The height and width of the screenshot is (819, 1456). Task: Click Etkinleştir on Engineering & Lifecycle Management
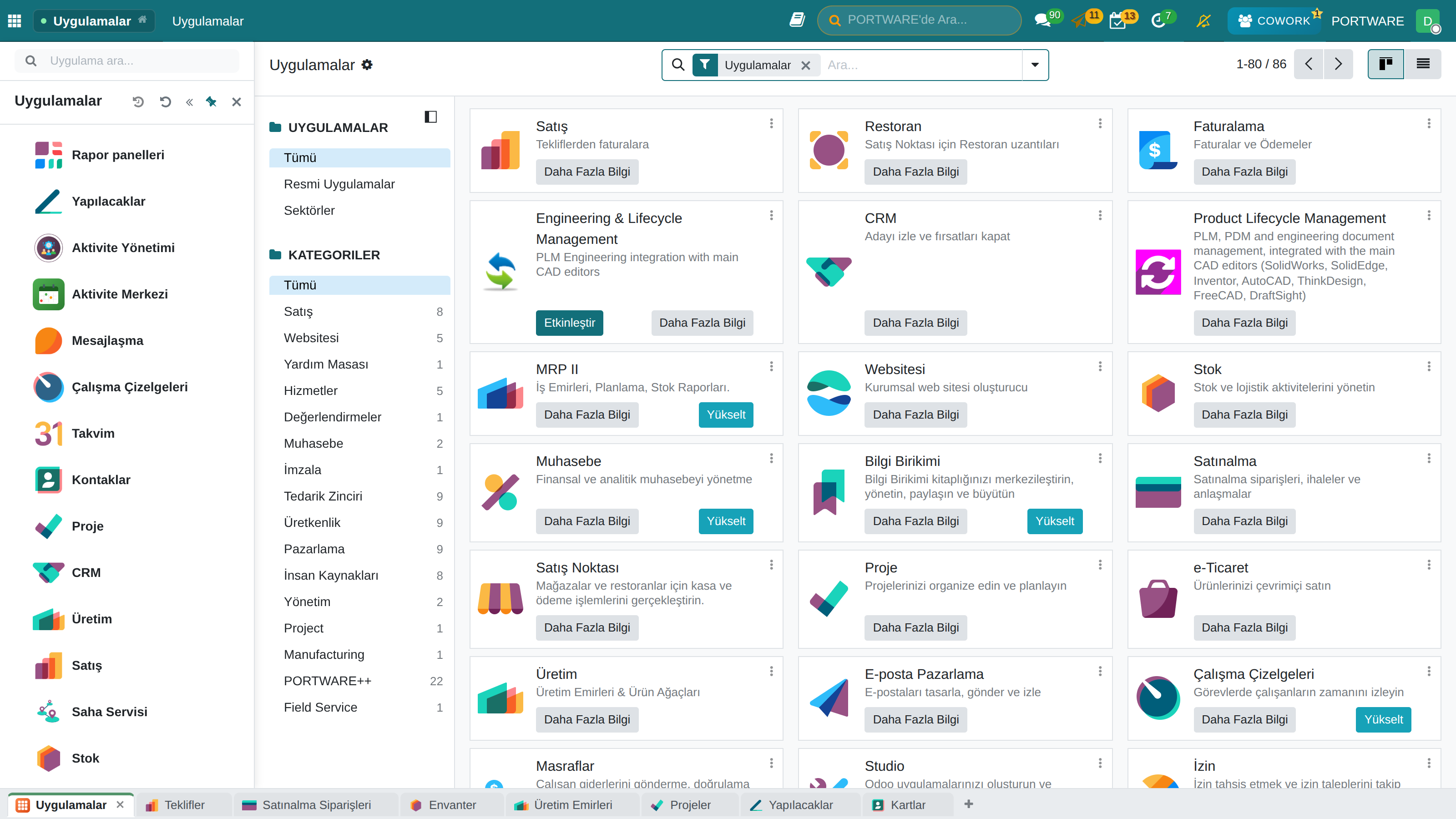(569, 323)
